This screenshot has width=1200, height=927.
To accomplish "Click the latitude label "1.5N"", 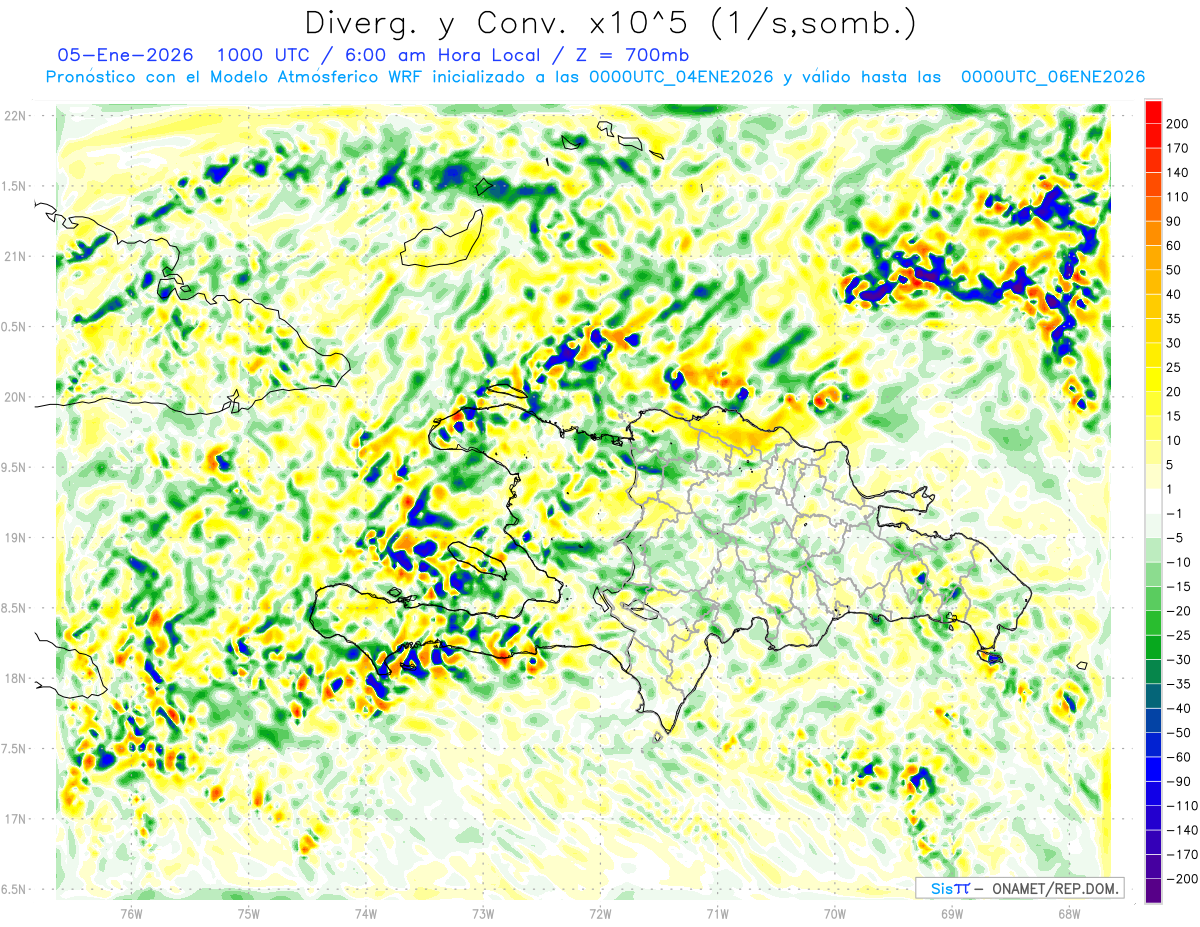I will [x=14, y=186].
